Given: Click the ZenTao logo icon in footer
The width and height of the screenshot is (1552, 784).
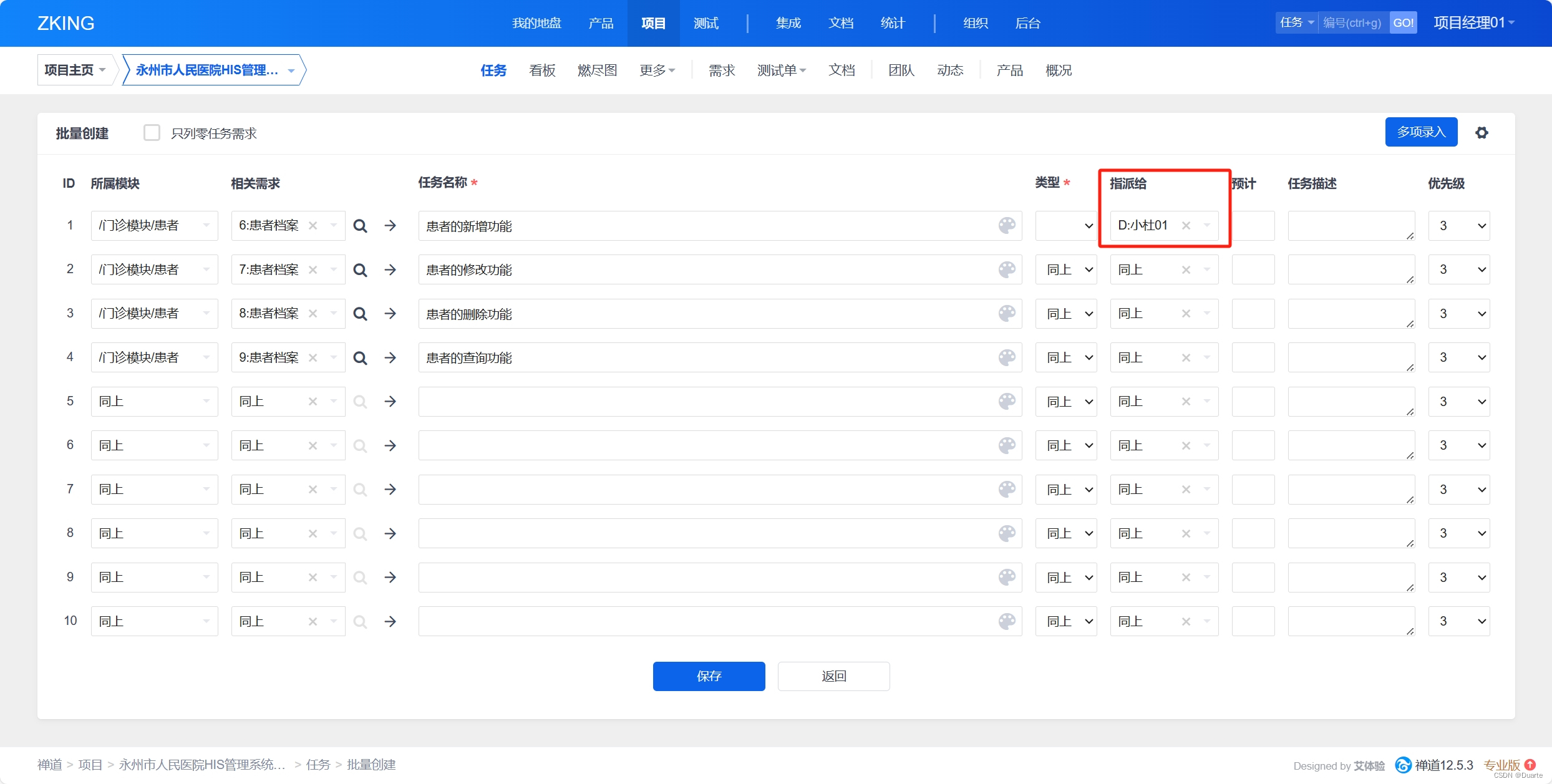Looking at the screenshot, I should (1403, 765).
